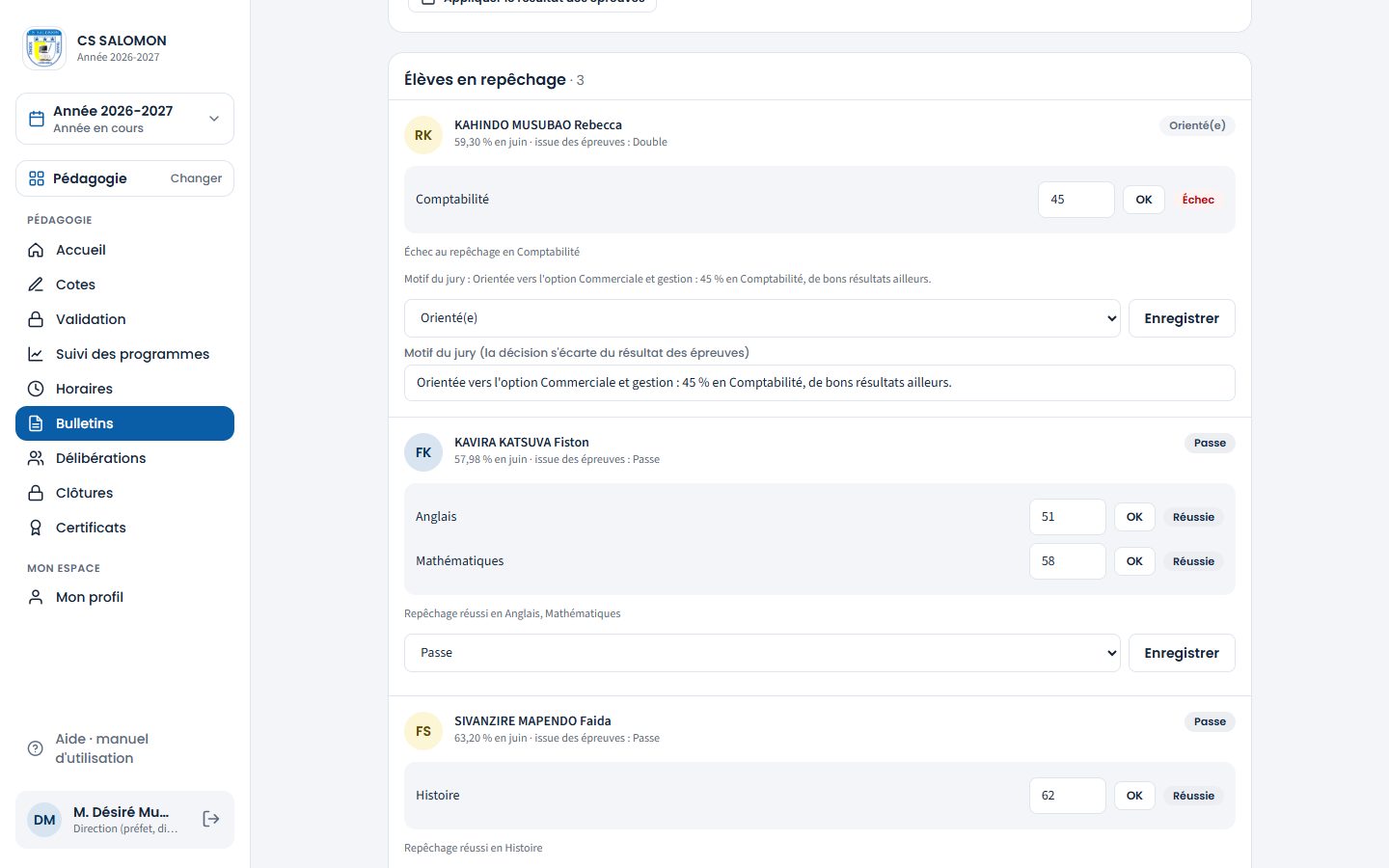Open Certificats via its ribbon icon
Viewport: 1389px width, 868px height.
point(36,528)
